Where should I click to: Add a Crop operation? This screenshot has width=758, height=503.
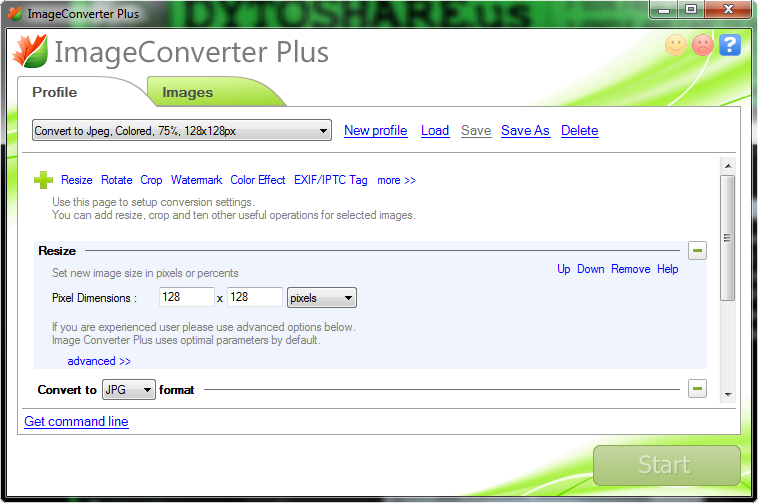(x=151, y=180)
